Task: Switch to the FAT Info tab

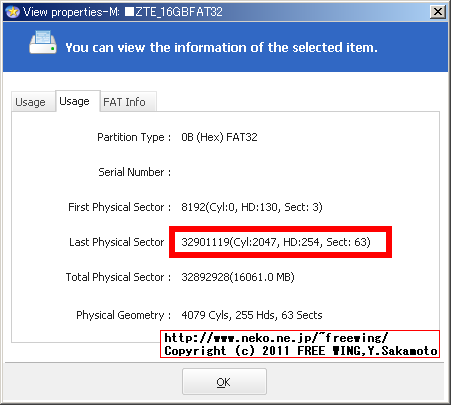Action: 128,102
